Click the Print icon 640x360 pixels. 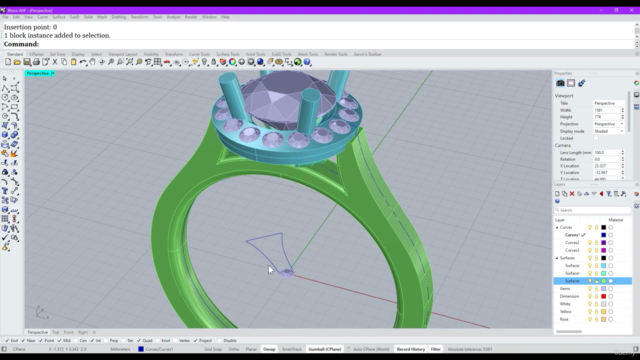36,62
